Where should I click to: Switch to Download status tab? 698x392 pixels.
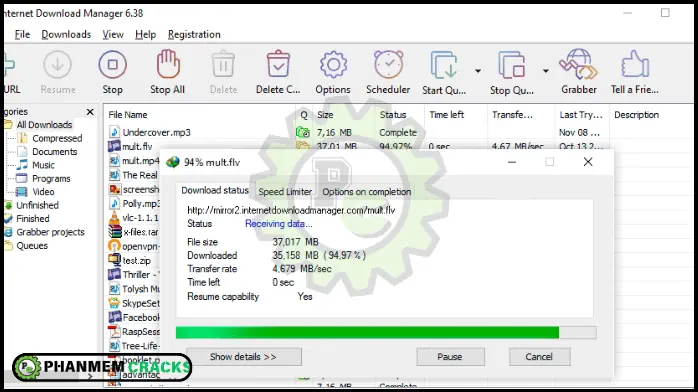tap(215, 190)
